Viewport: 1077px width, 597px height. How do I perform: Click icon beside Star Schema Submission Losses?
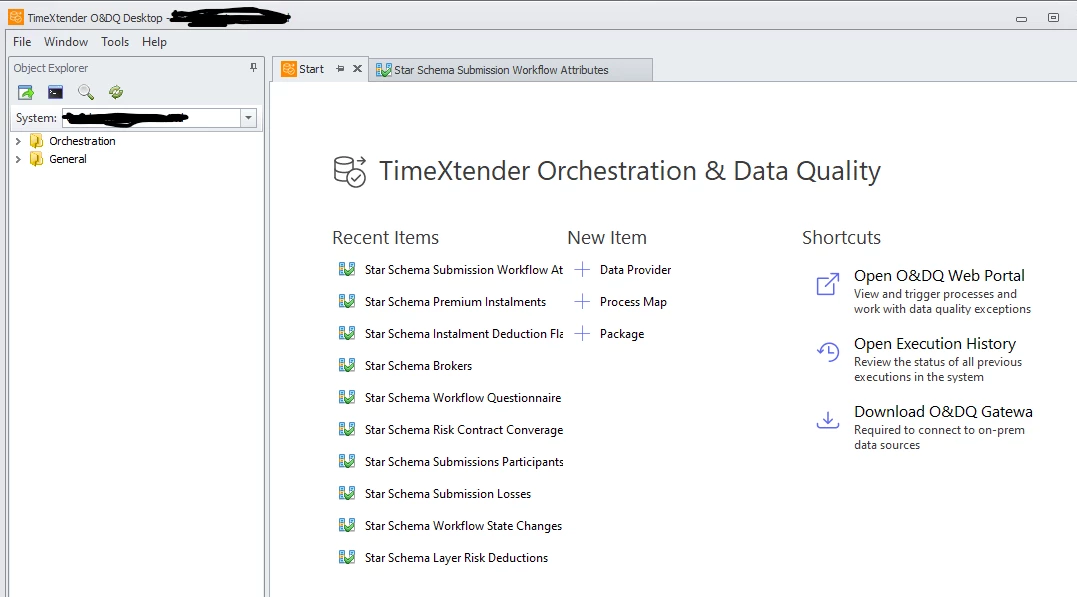tap(347, 493)
